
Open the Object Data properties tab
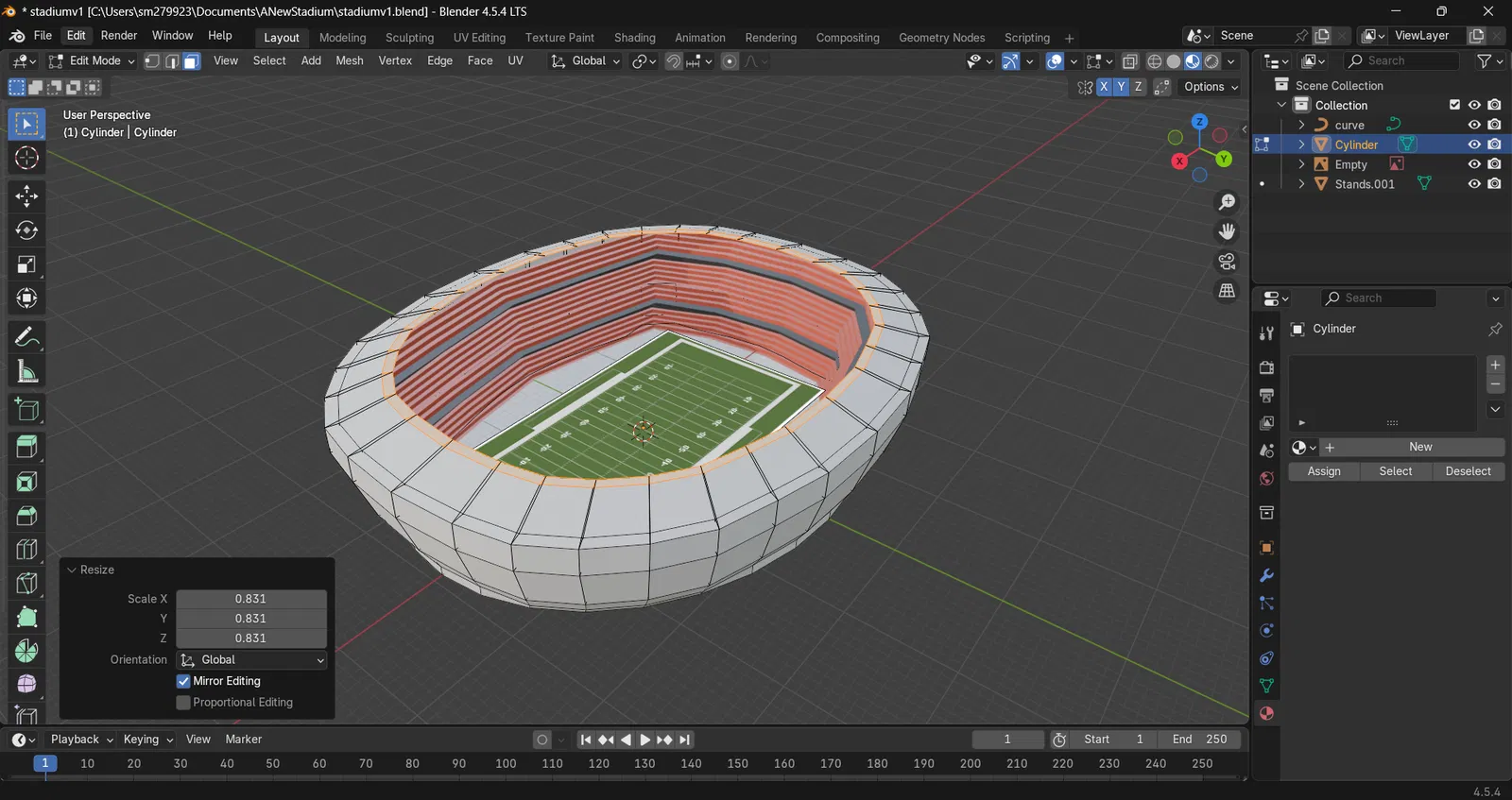(1266, 686)
